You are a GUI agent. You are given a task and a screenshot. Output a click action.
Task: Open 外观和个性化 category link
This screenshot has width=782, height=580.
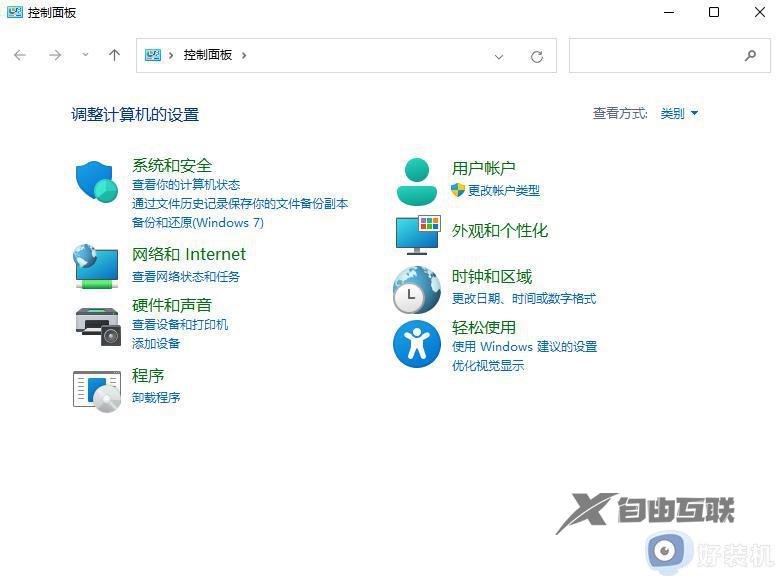tap(500, 231)
